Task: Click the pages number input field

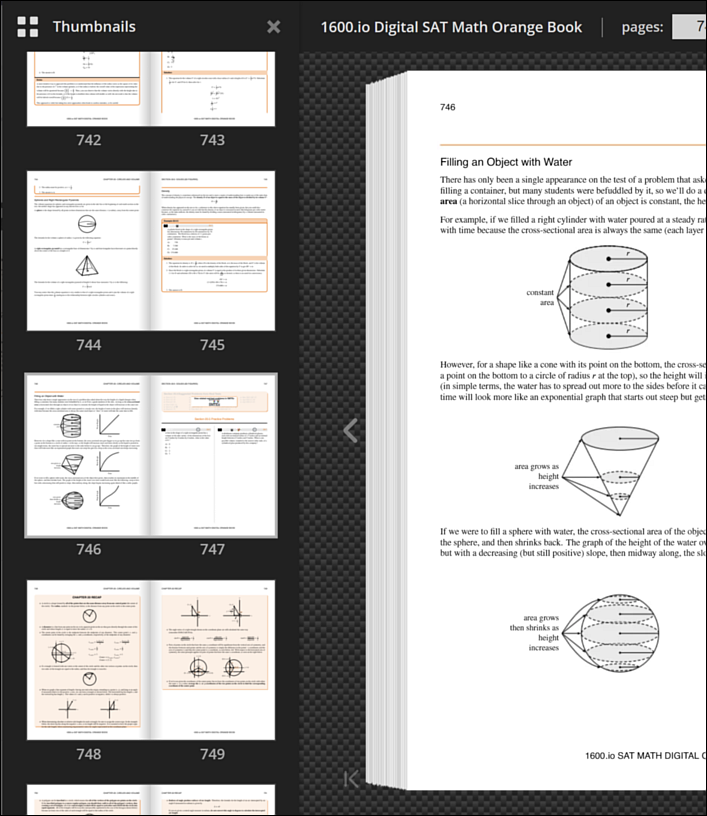Action: click(689, 27)
